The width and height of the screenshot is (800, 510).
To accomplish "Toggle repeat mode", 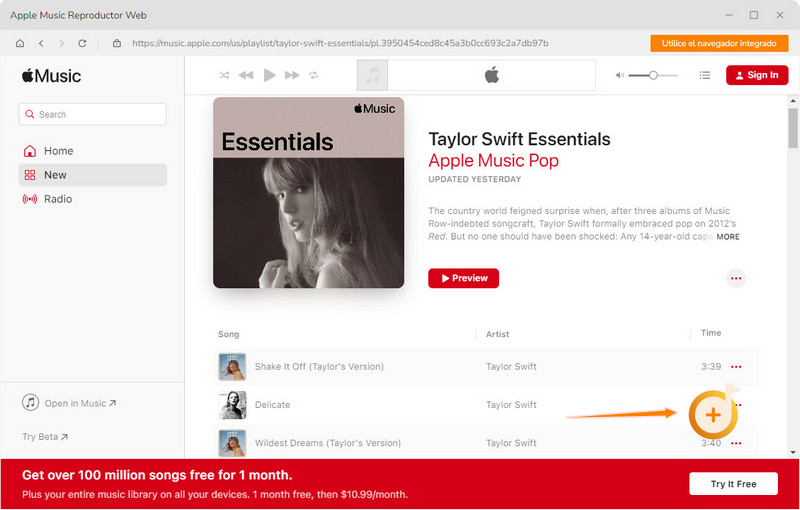I will [x=313, y=75].
